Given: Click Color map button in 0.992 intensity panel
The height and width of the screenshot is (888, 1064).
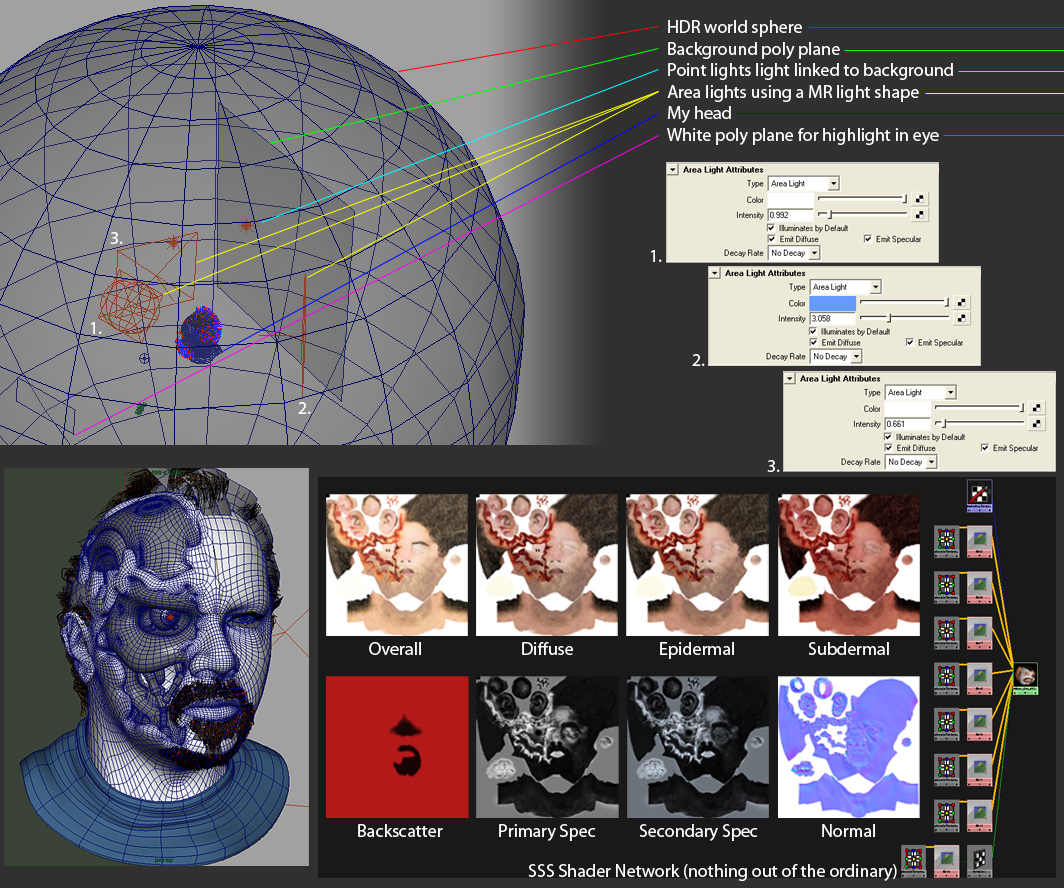Looking at the screenshot, I should (919, 199).
